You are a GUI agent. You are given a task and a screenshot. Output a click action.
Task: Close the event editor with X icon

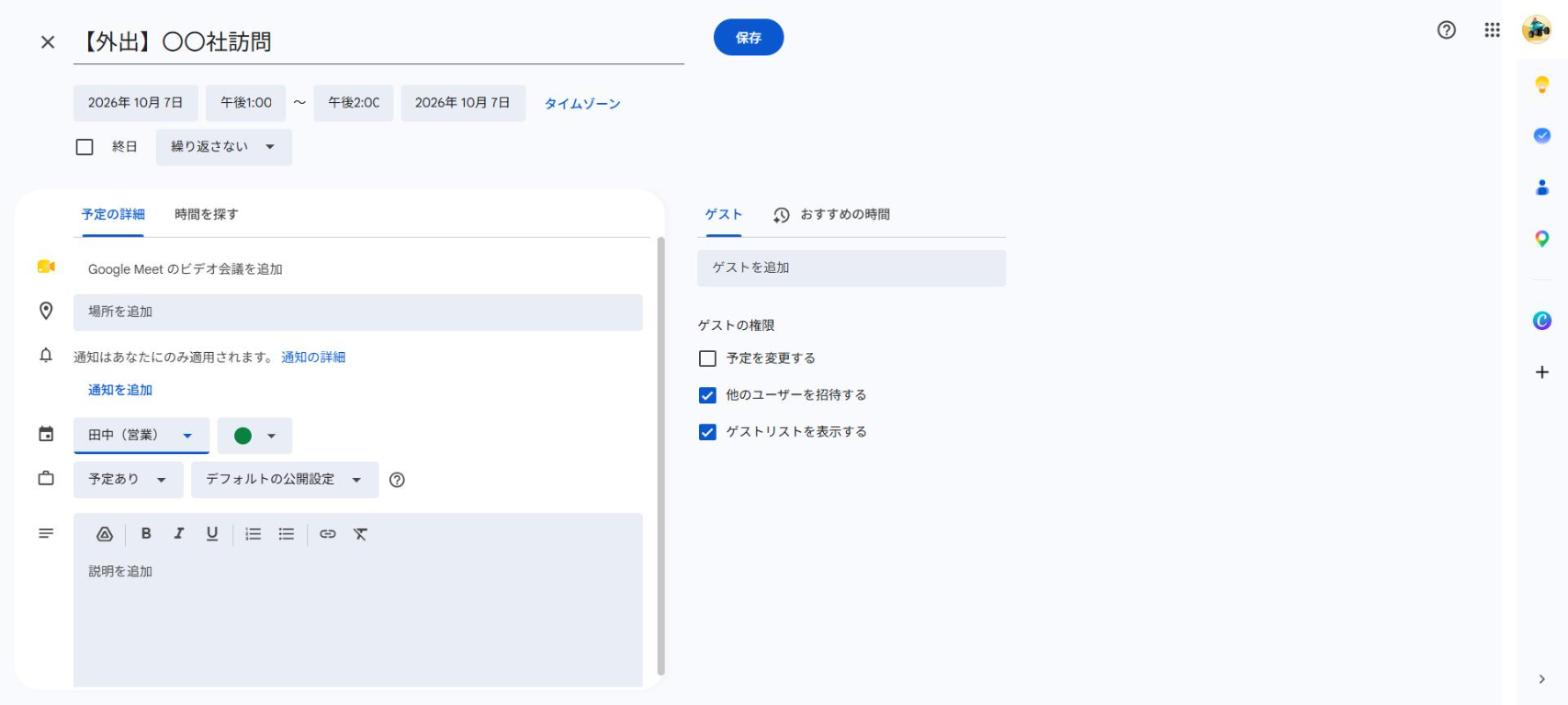click(x=47, y=42)
